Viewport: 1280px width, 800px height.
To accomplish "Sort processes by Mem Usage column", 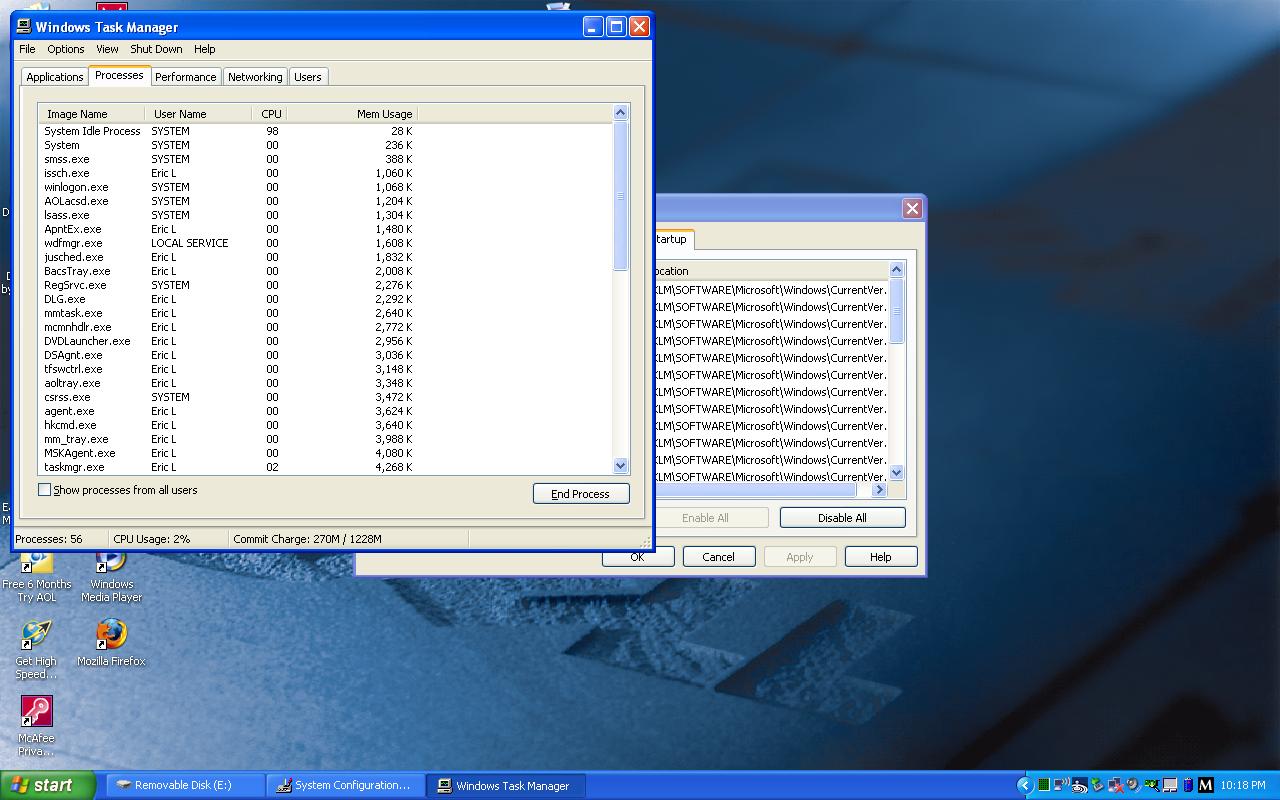I will [x=352, y=114].
